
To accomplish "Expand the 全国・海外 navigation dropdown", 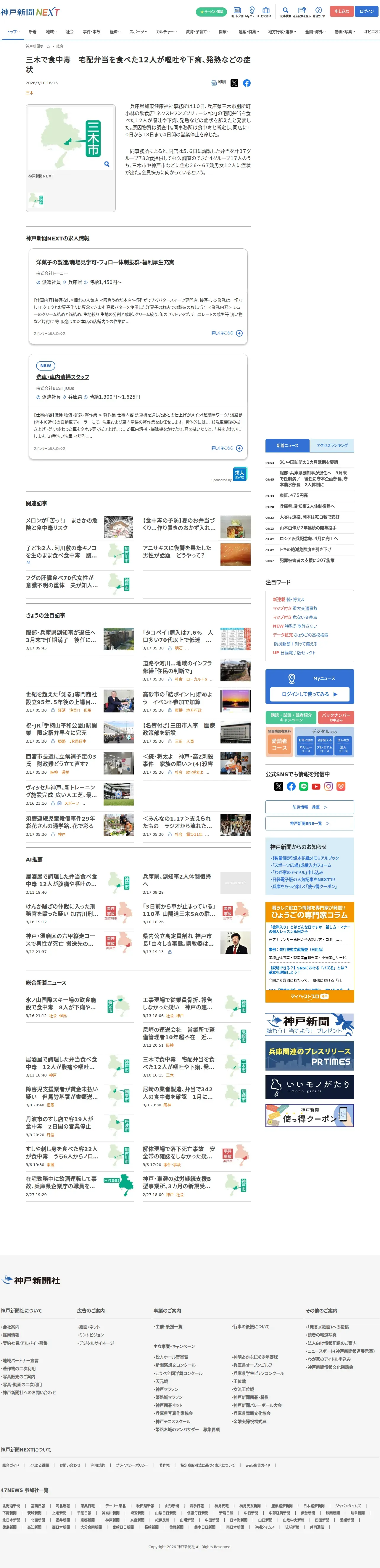I will tap(315, 32).
